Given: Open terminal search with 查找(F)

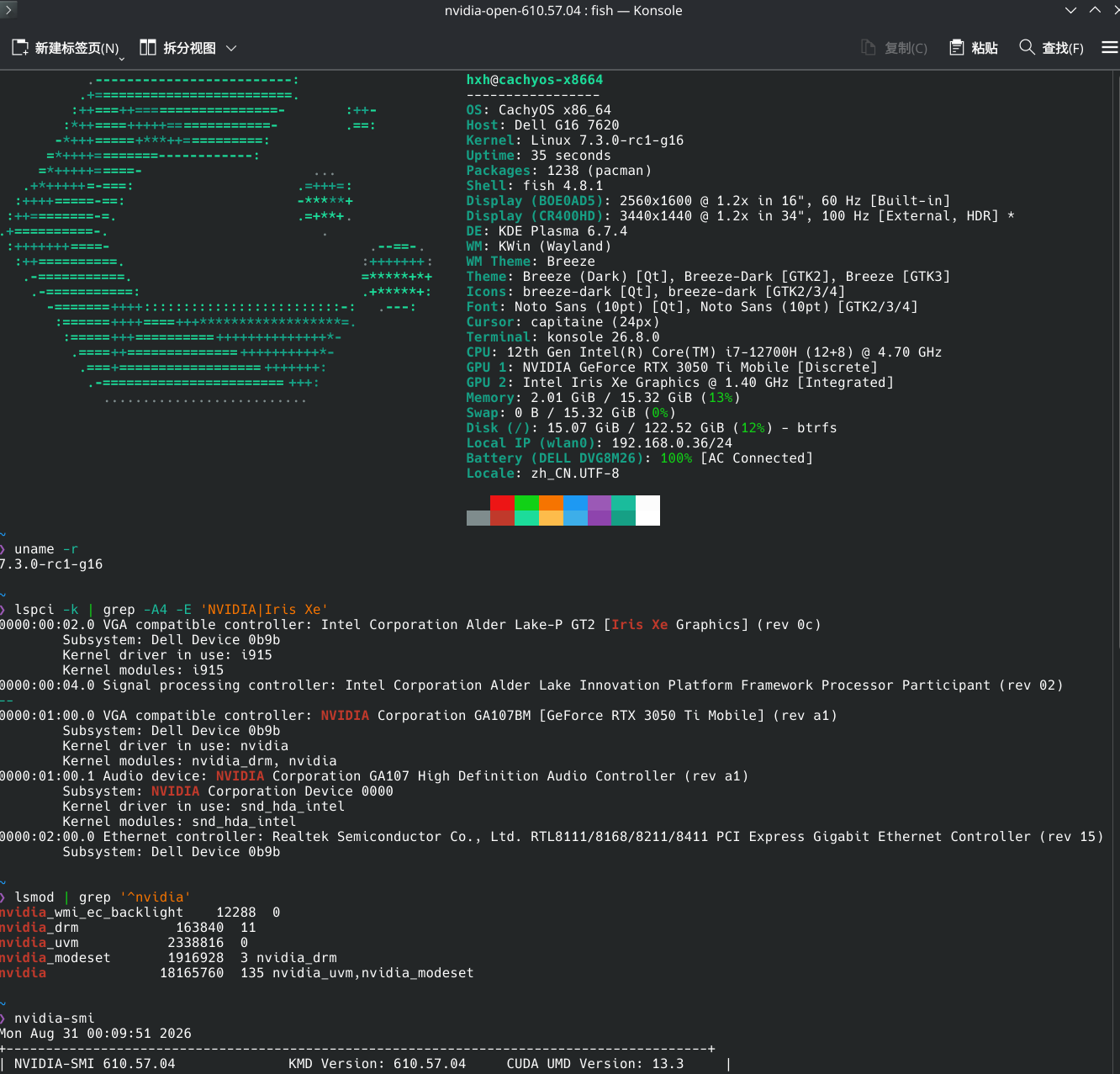Looking at the screenshot, I should click(1051, 48).
